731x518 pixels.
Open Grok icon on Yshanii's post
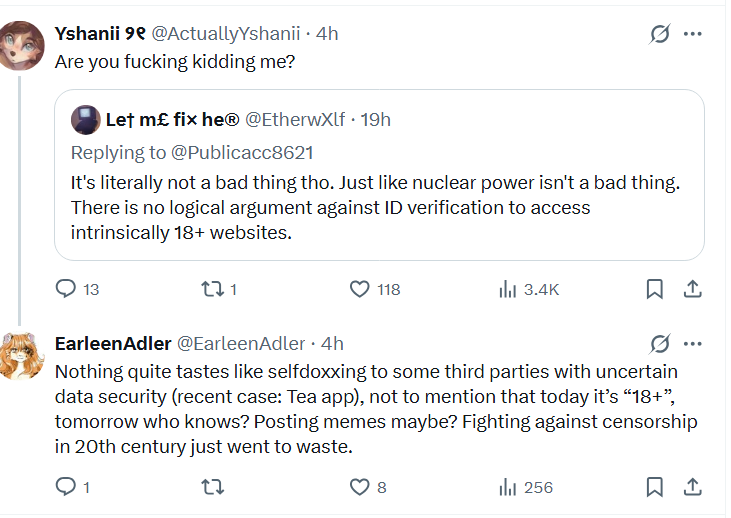[659, 34]
